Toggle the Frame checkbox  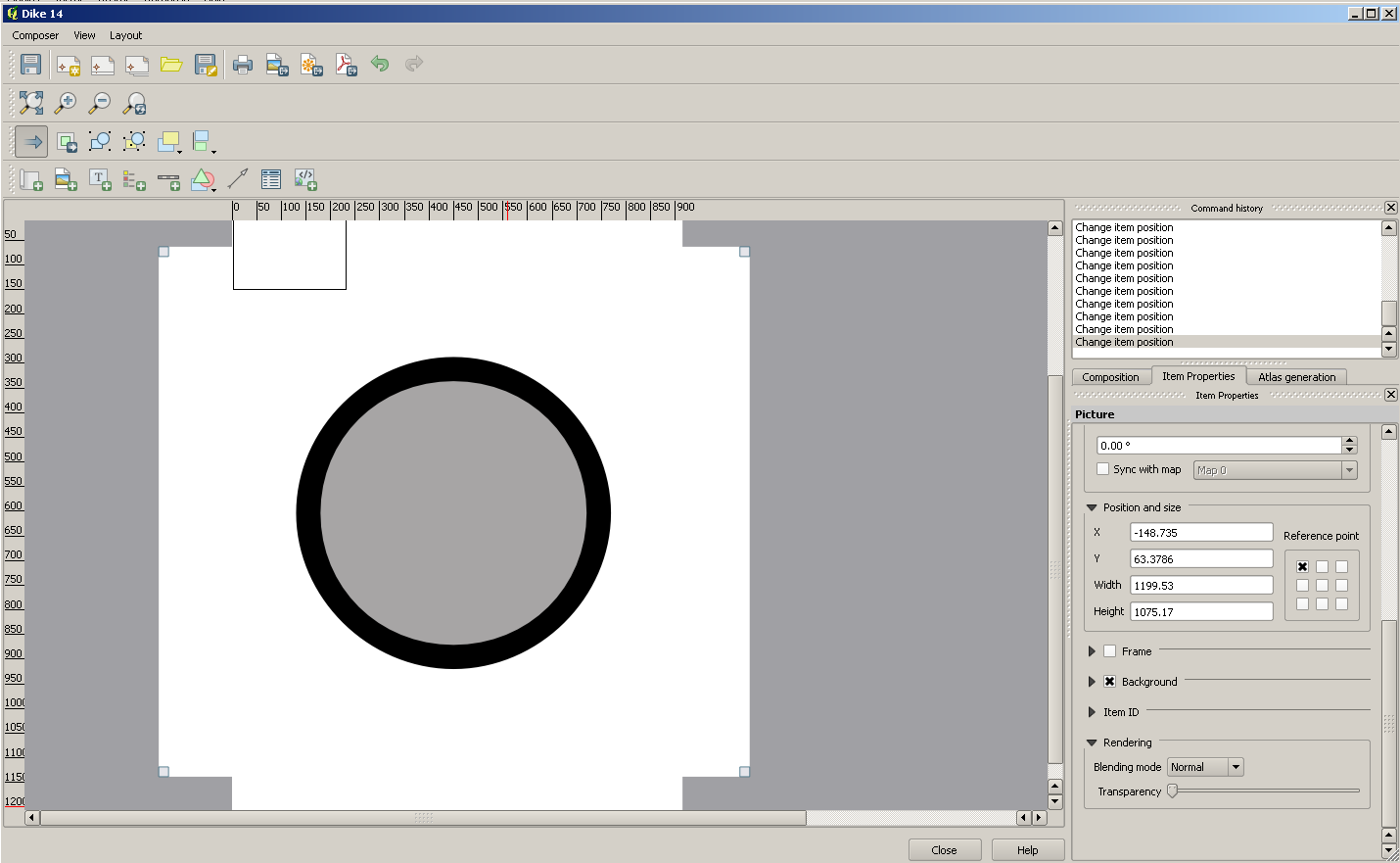click(x=1109, y=651)
